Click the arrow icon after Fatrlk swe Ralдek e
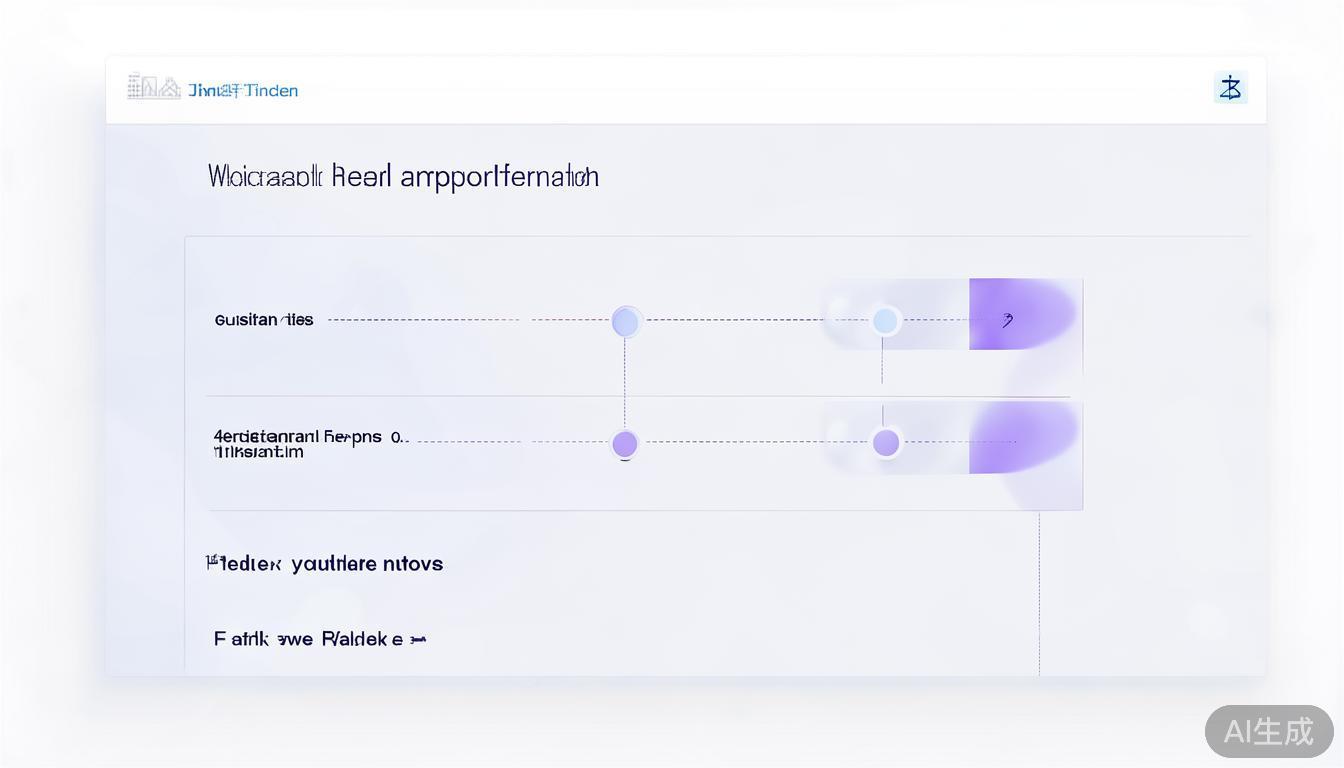 click(x=418, y=639)
